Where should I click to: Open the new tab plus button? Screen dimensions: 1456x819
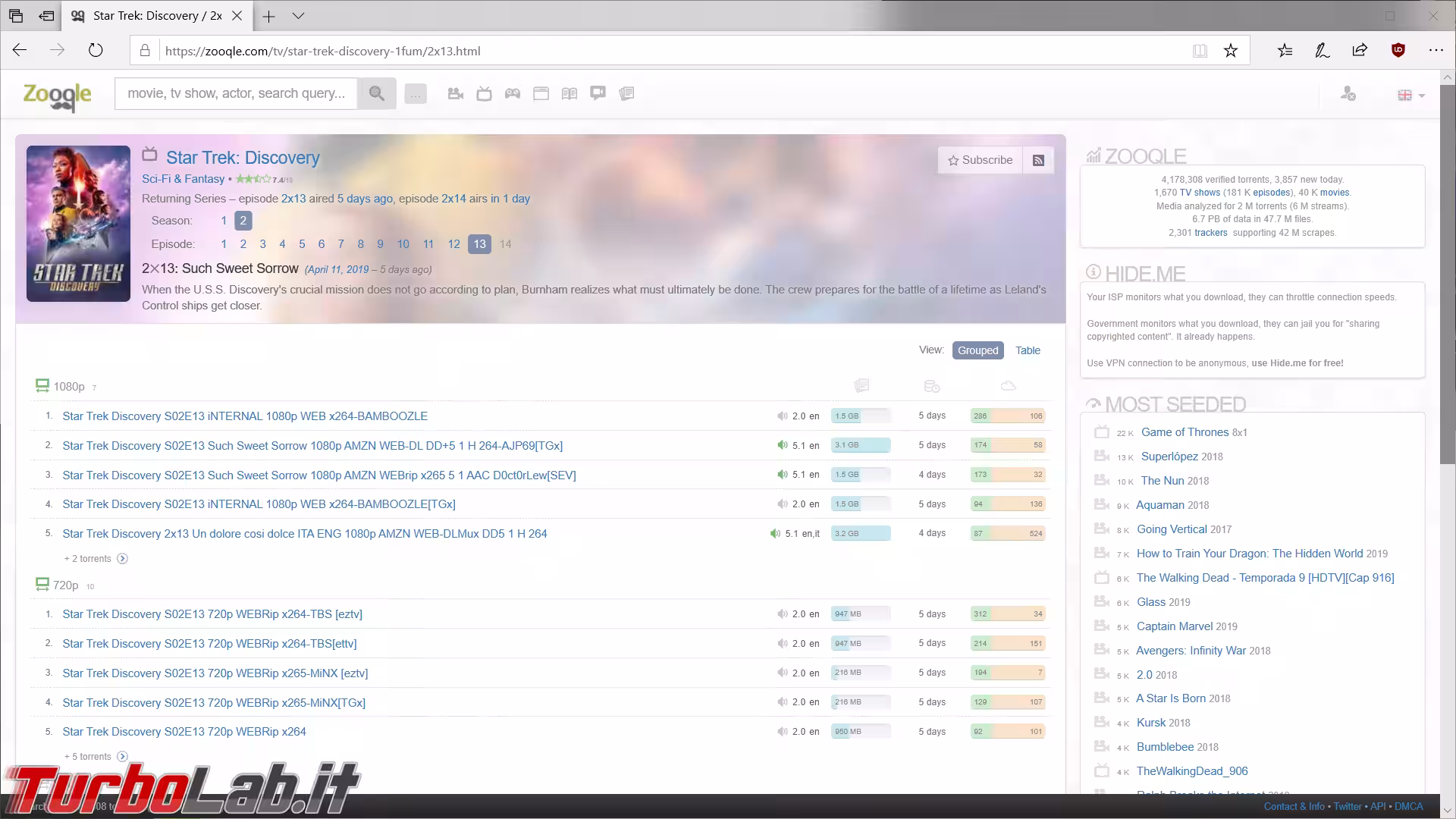[268, 15]
